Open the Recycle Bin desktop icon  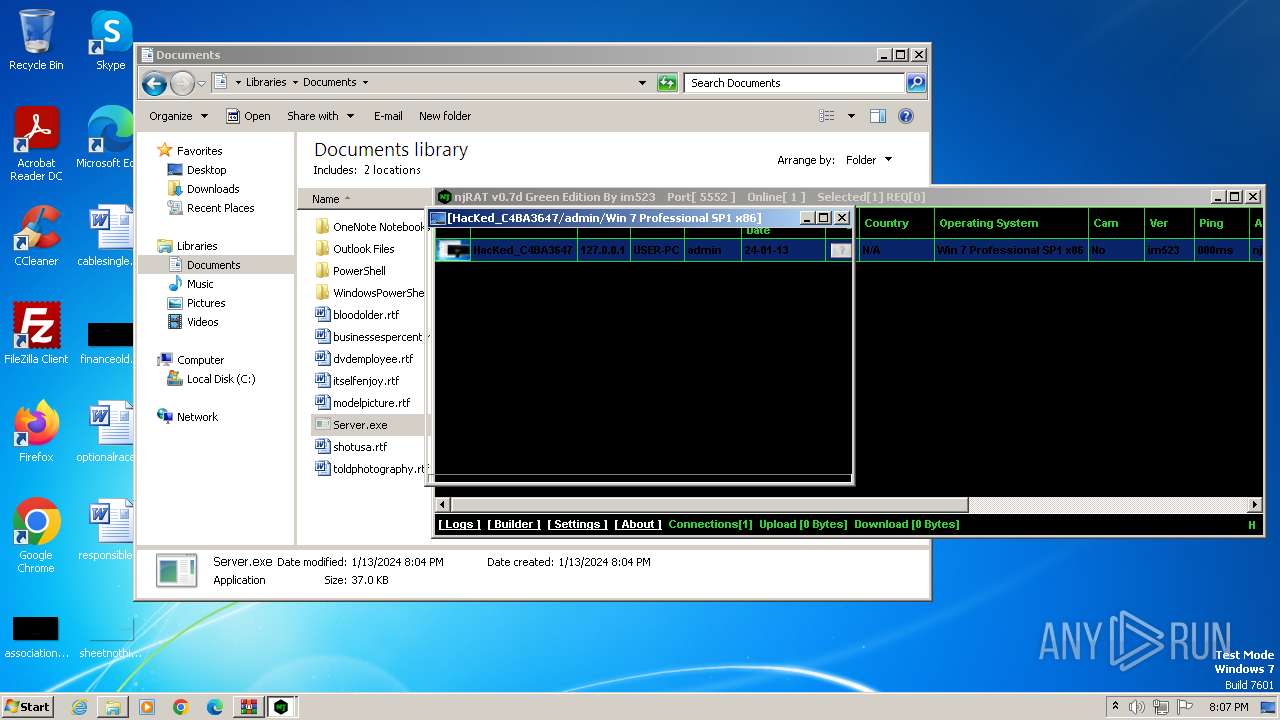click(36, 40)
